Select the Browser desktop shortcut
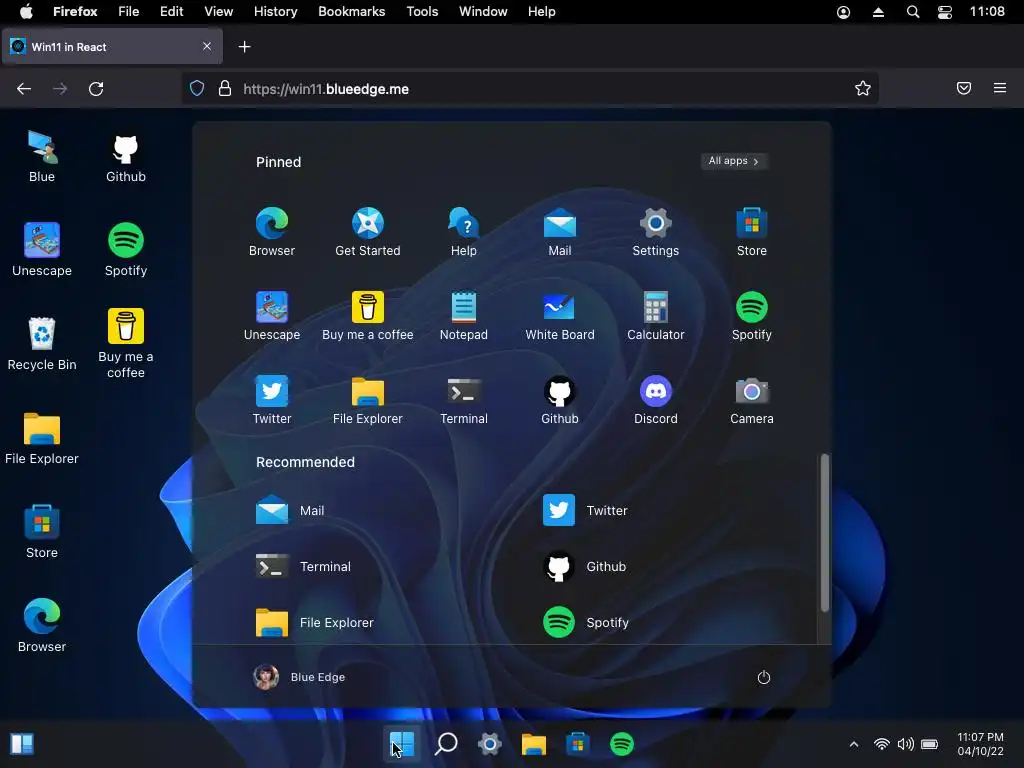The width and height of the screenshot is (1024, 768). click(42, 626)
